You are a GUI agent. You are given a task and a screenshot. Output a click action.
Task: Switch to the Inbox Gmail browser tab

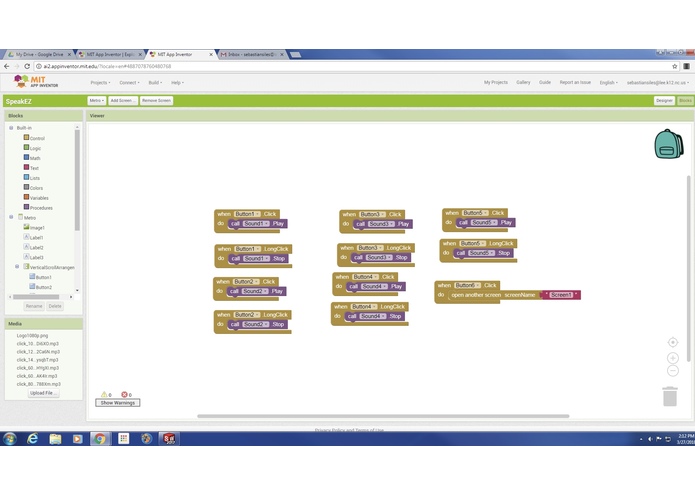tap(253, 54)
